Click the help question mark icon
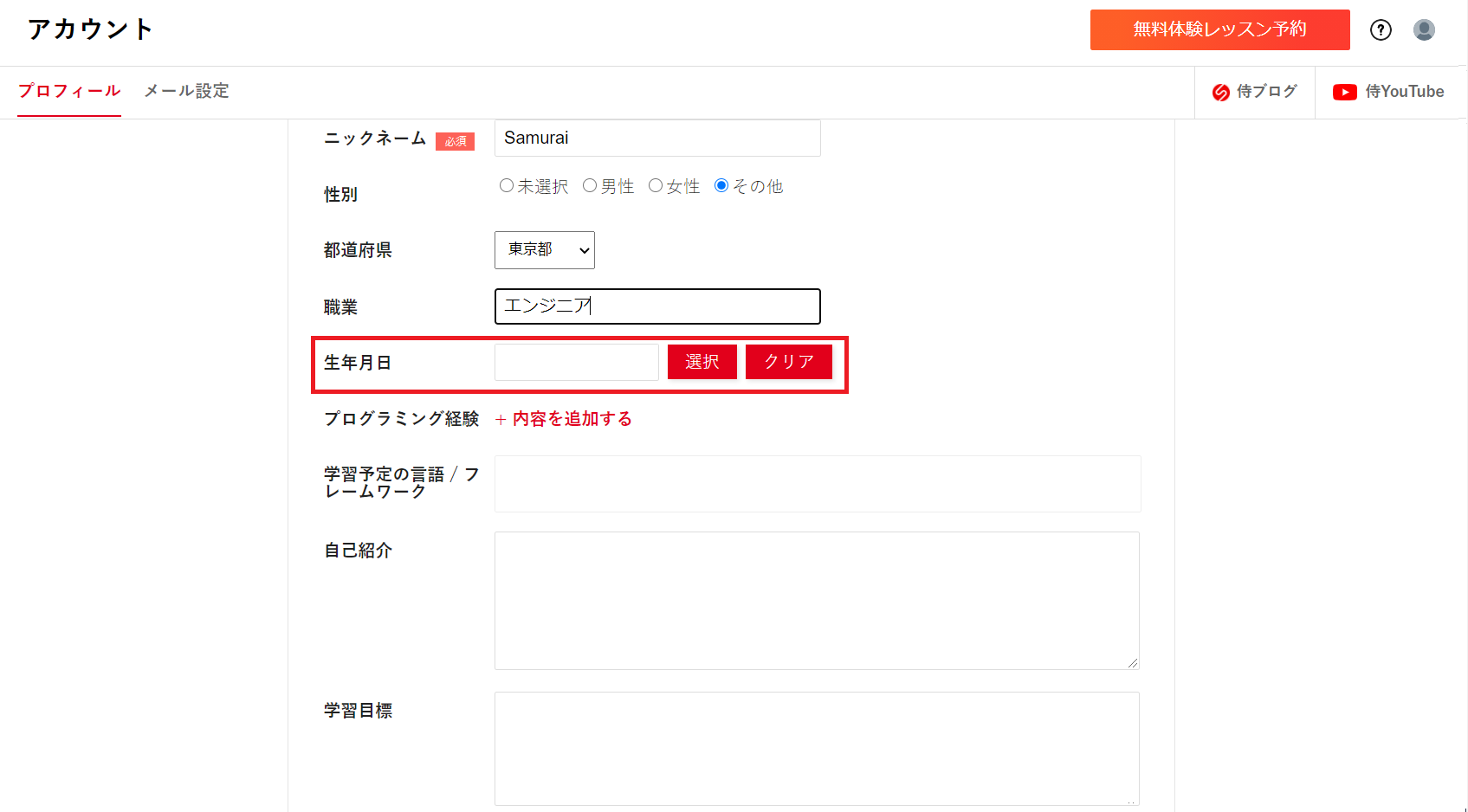 tap(1381, 30)
